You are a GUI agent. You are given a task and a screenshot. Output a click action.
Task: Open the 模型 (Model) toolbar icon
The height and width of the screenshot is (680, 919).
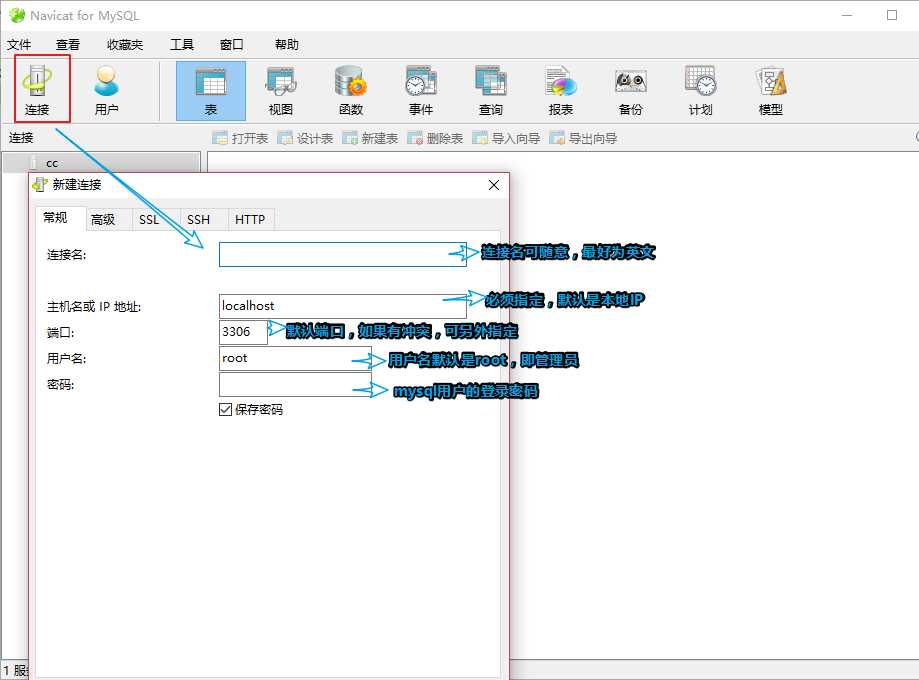[771, 91]
